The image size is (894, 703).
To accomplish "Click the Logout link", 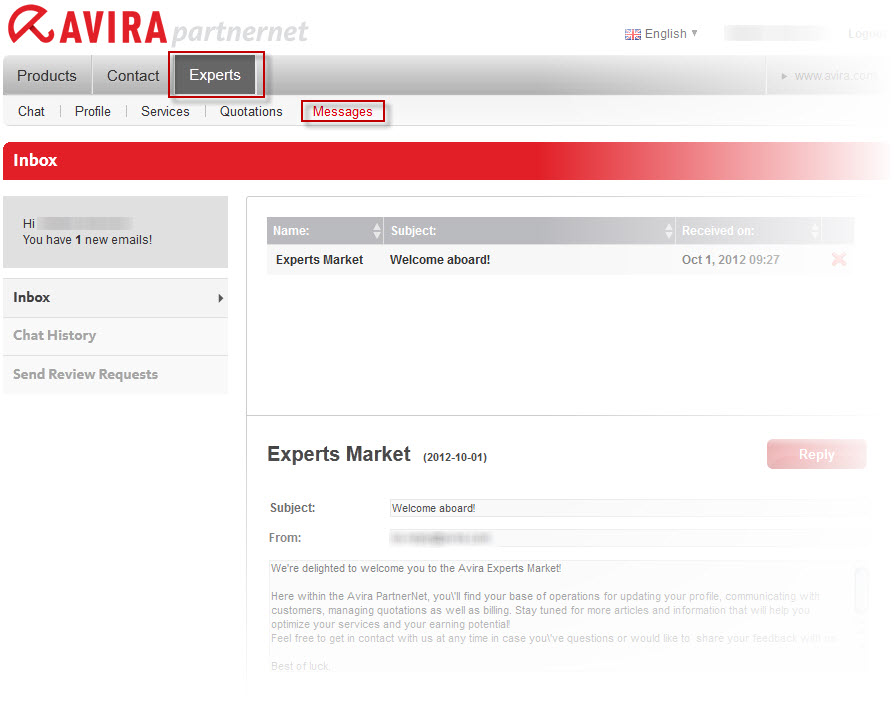I will pos(867,34).
